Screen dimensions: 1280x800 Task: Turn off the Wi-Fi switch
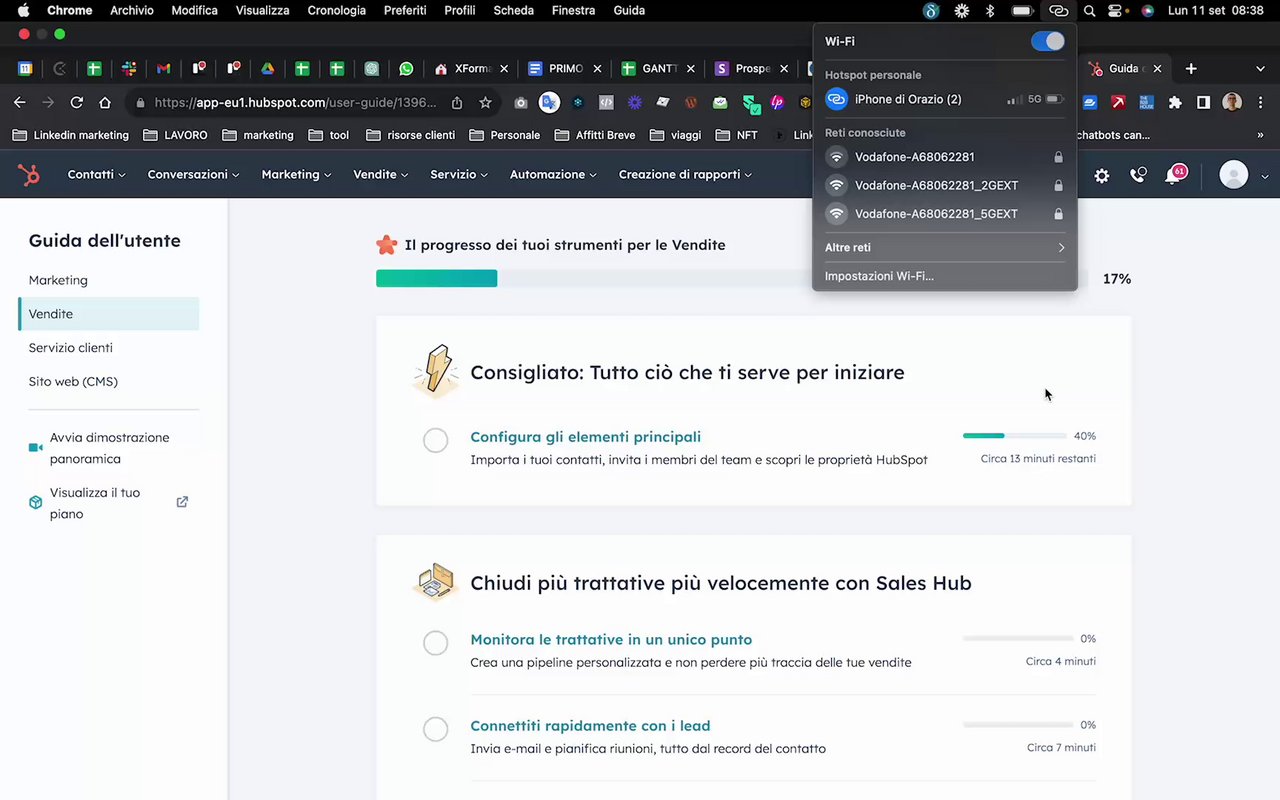[1048, 41]
